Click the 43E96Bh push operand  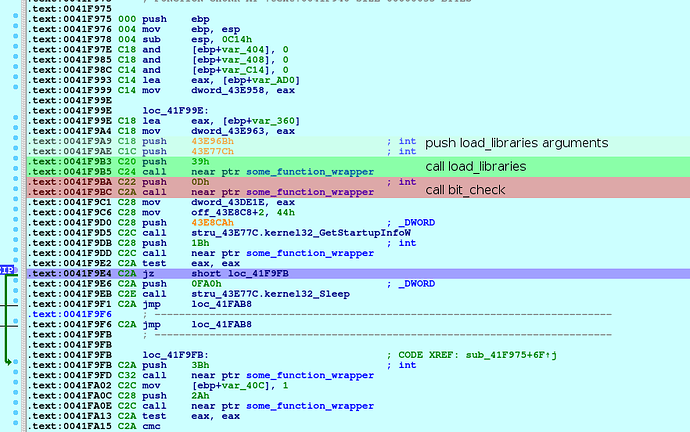[213, 141]
